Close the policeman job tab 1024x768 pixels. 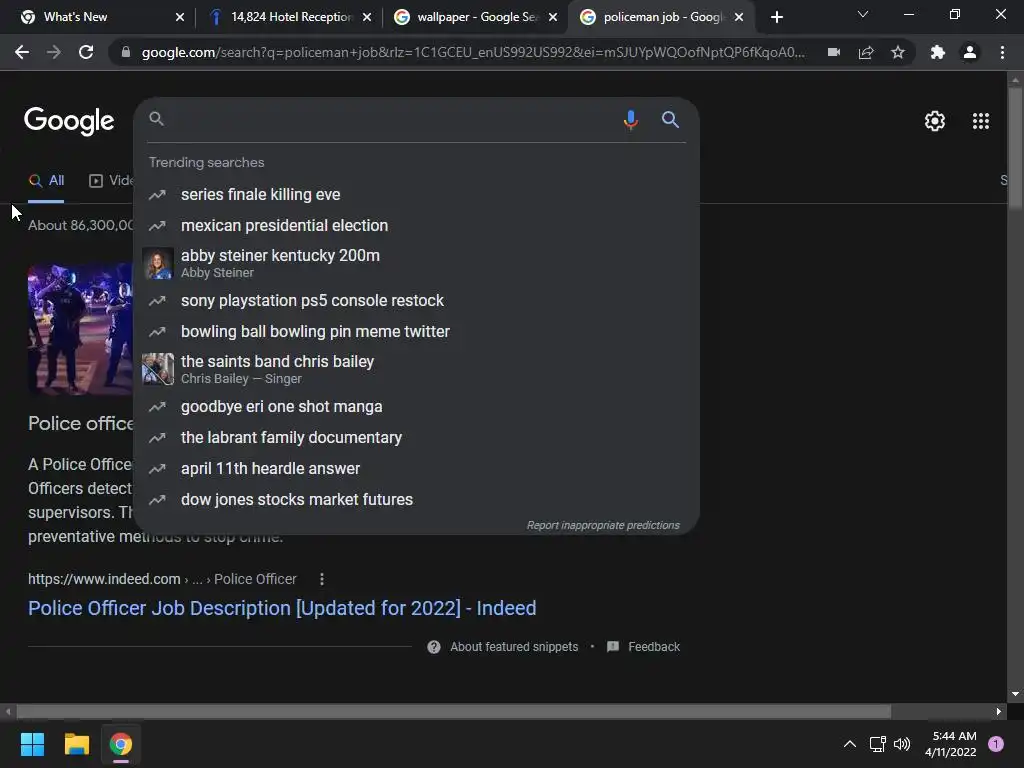739,17
